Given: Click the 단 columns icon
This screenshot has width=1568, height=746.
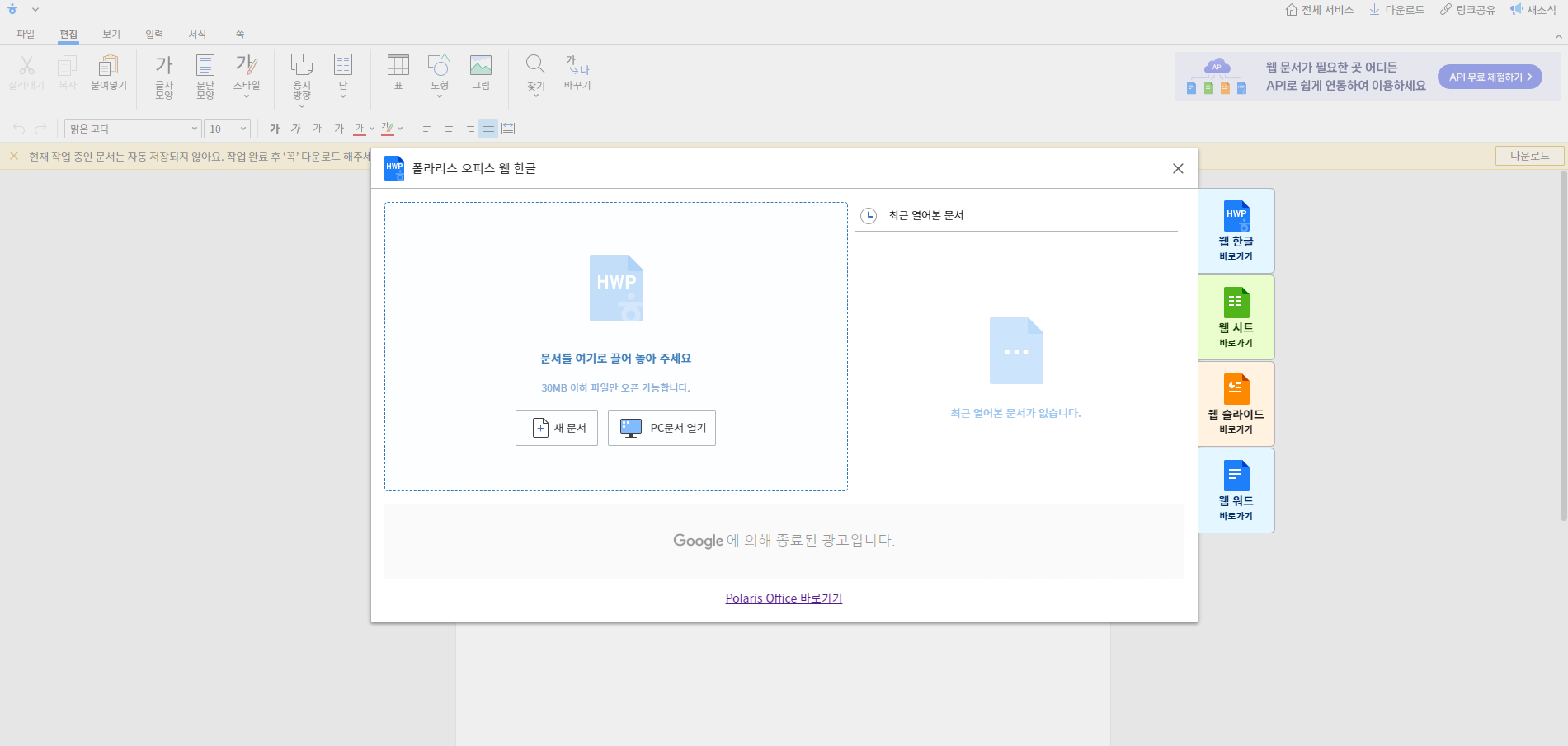Looking at the screenshot, I should click(343, 65).
